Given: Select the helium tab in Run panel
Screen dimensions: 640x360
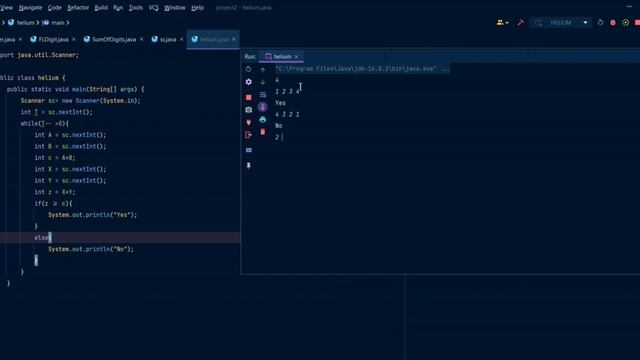Looking at the screenshot, I should tap(282, 57).
